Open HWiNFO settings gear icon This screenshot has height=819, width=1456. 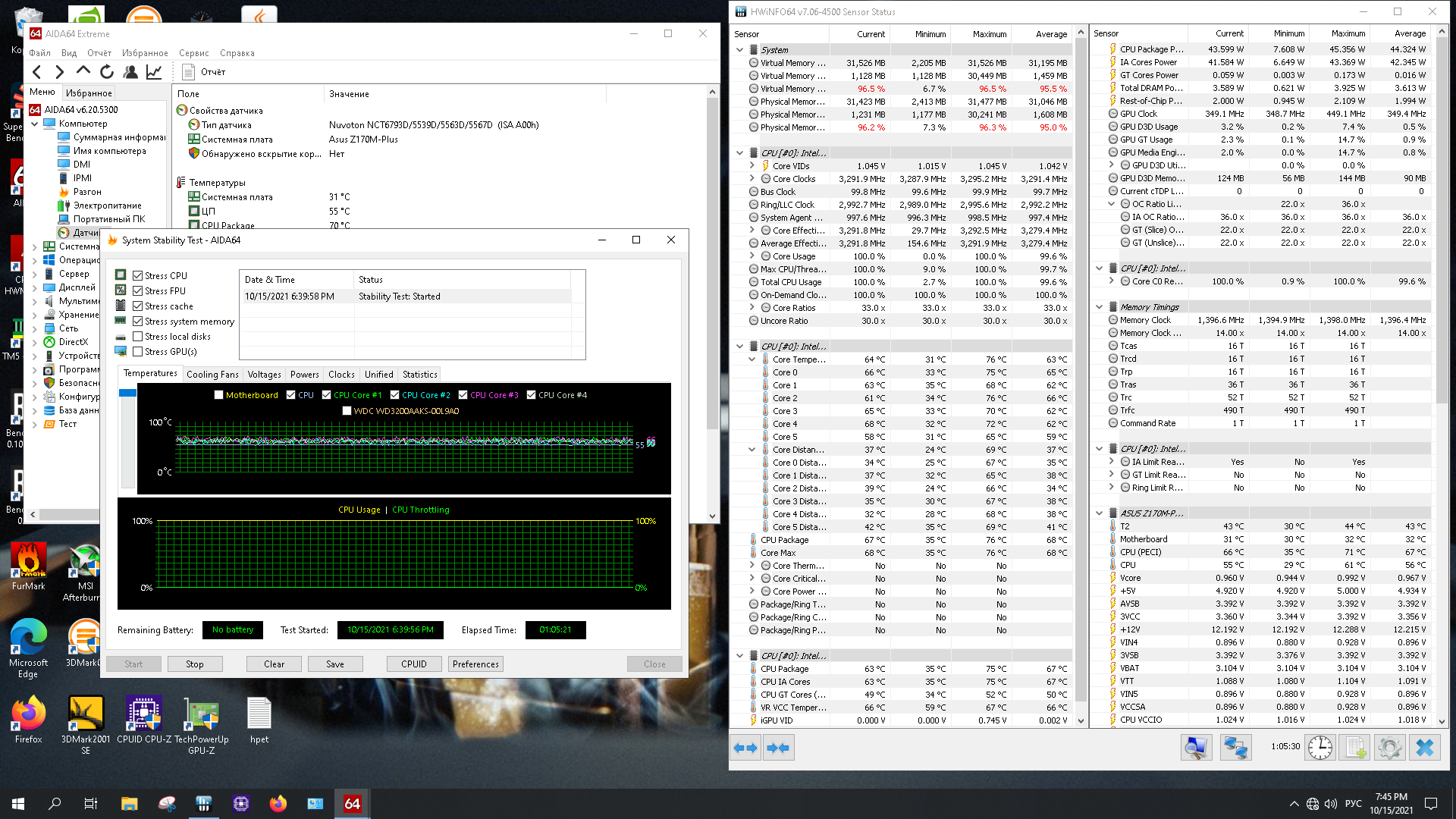coord(1389,748)
